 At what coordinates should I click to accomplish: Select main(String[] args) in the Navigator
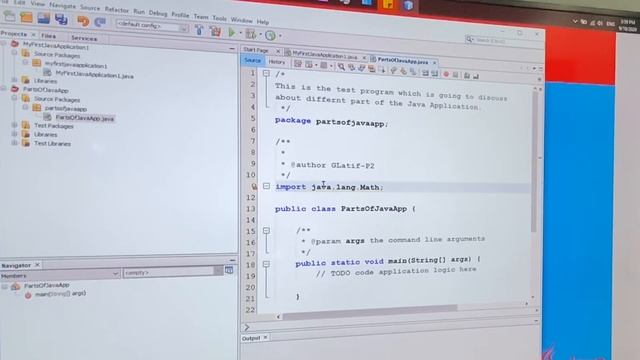point(60,293)
